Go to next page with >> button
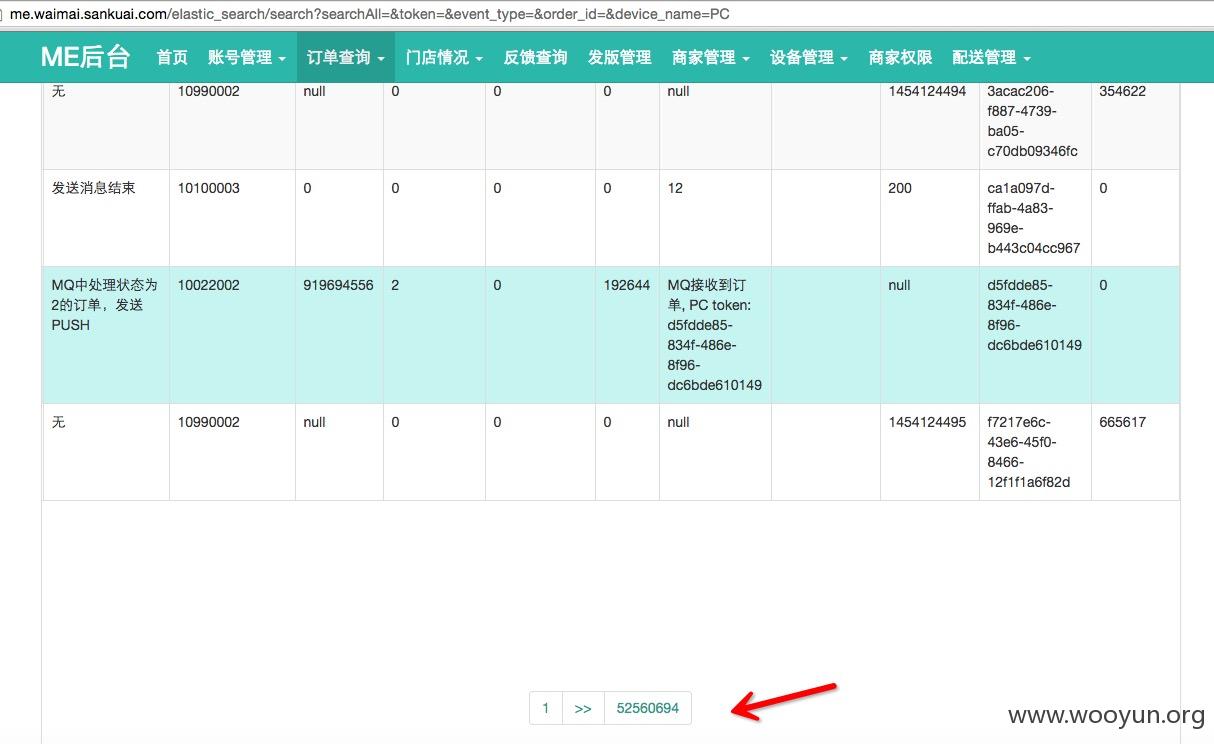Screen dimensions: 1214x744 [x=583, y=708]
